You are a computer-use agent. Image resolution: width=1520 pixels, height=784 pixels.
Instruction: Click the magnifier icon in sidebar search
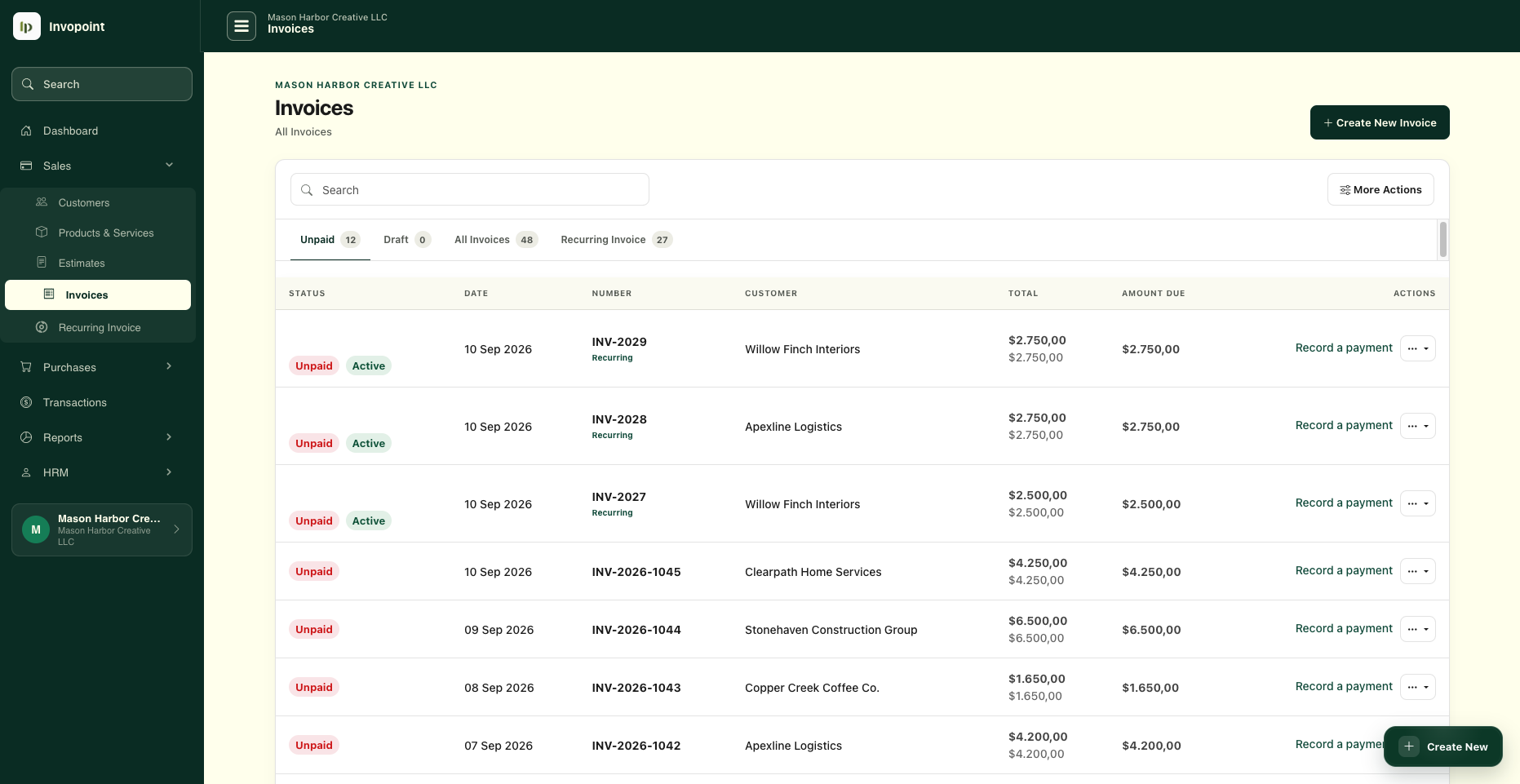click(28, 84)
